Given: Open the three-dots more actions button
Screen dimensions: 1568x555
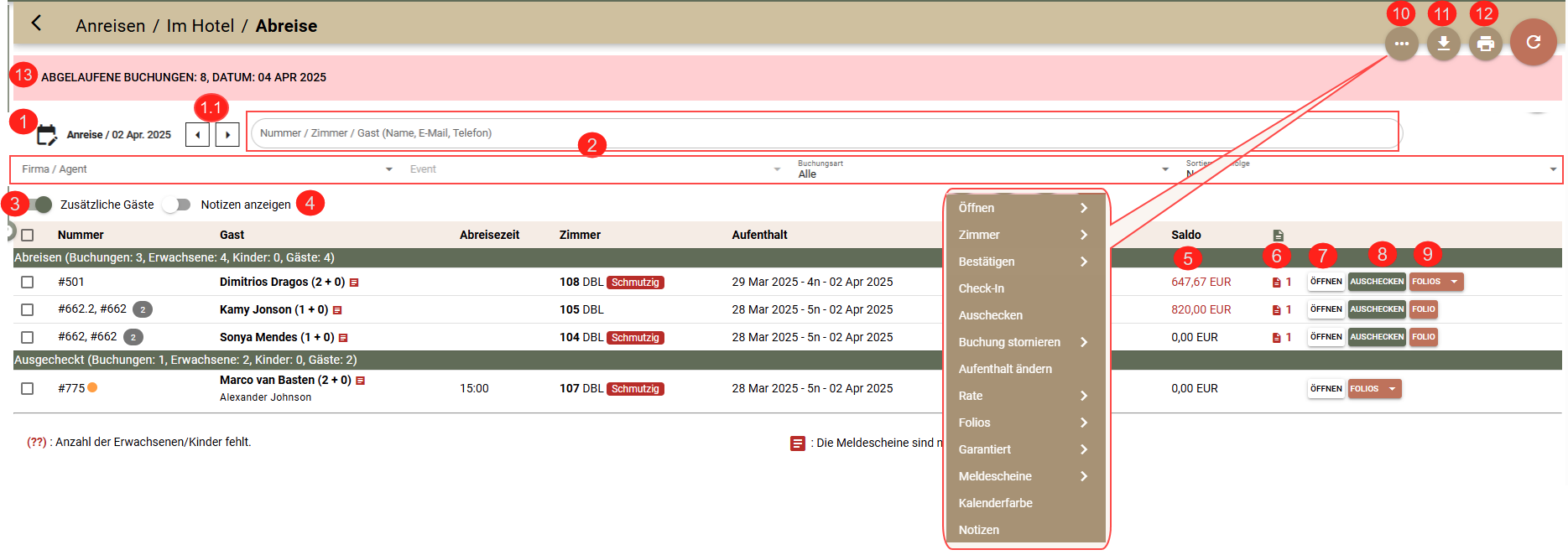Looking at the screenshot, I should [x=1401, y=44].
